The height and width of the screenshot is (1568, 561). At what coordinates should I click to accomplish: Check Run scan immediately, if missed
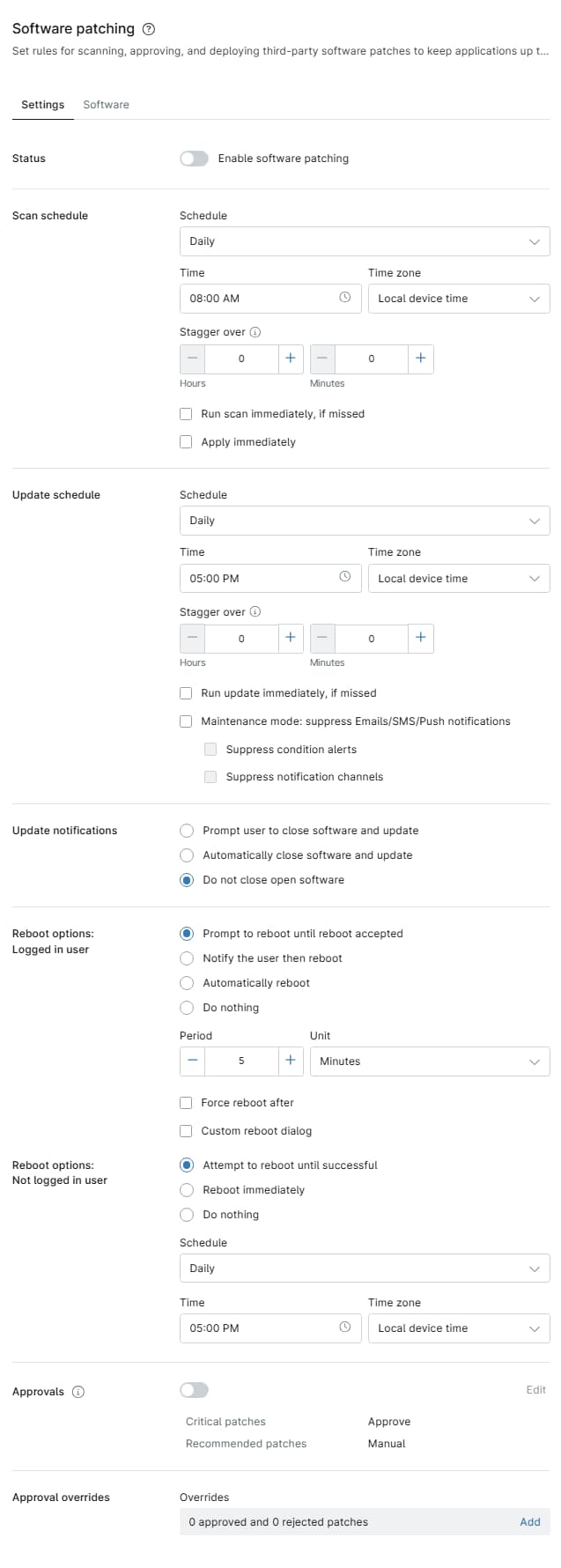click(186, 413)
